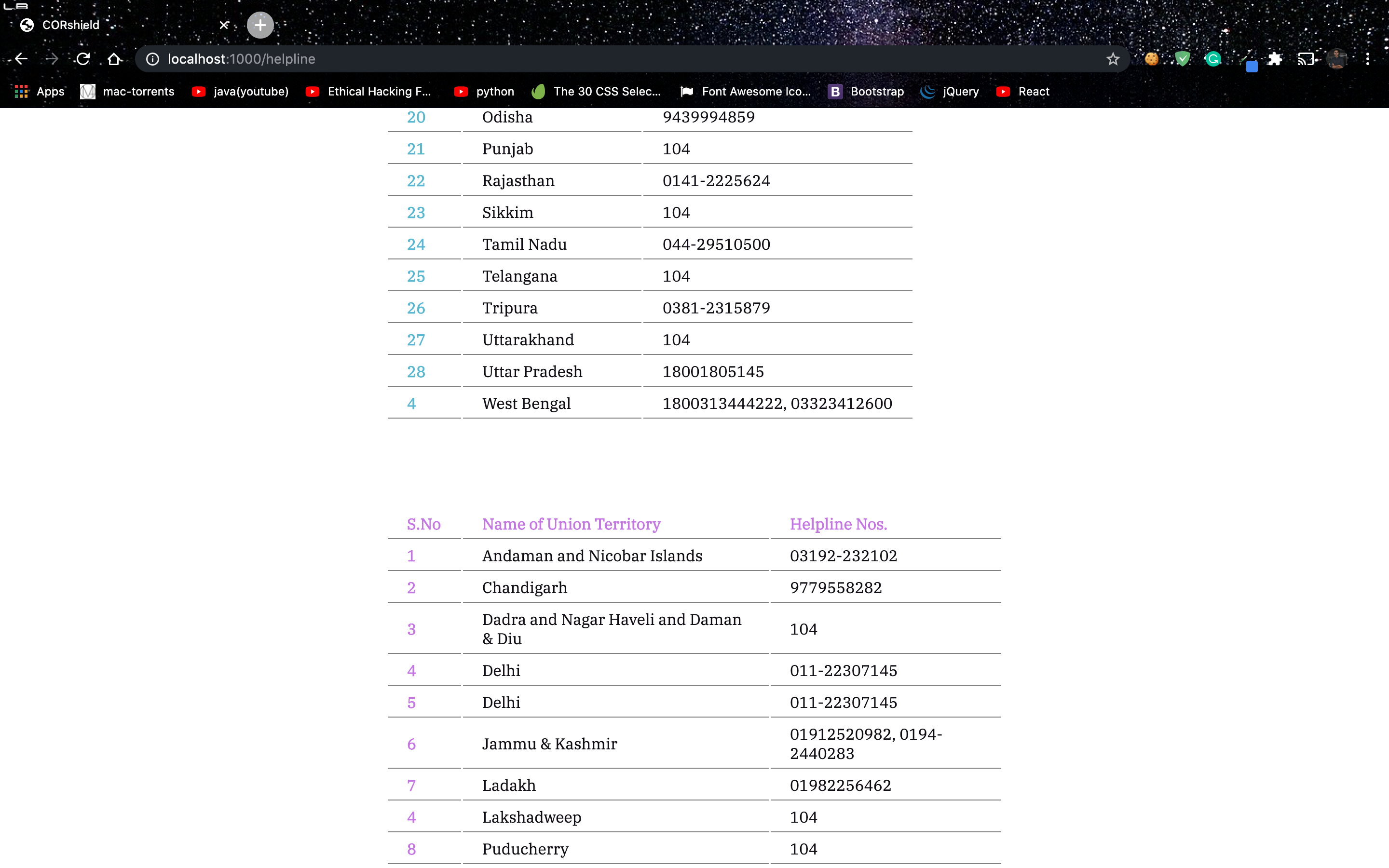Image resolution: width=1389 pixels, height=868 pixels.
Task: Go to the browser home page
Action: click(x=114, y=59)
